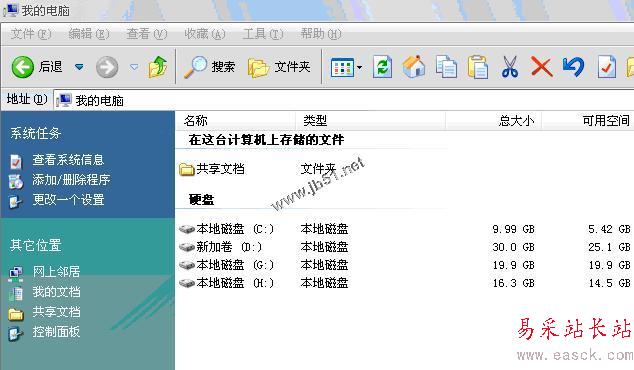634x370 pixels.
Task: Select 本地磁盘 (C:) drive
Action: [226, 229]
